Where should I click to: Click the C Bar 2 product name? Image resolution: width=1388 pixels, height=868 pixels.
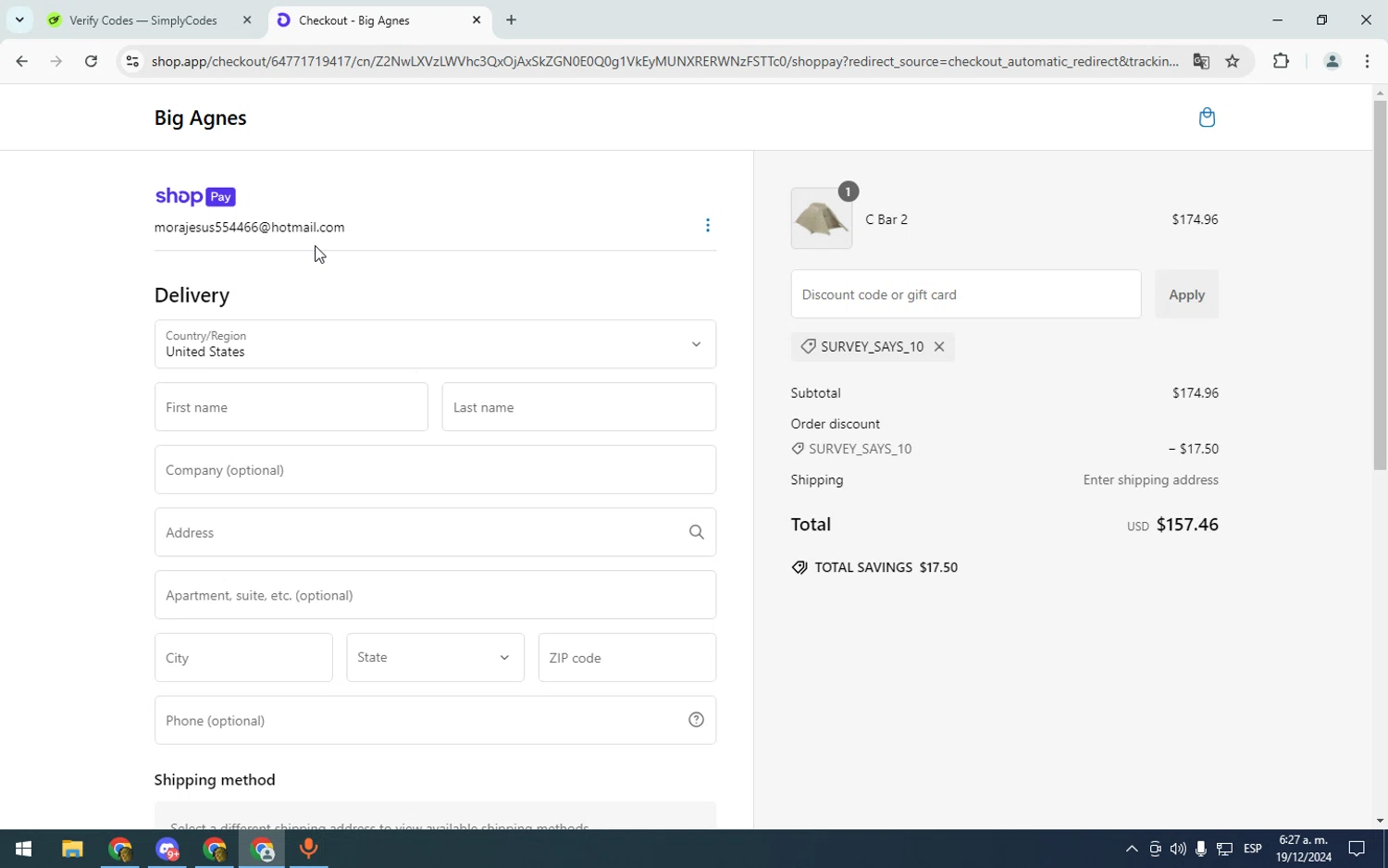(886, 219)
